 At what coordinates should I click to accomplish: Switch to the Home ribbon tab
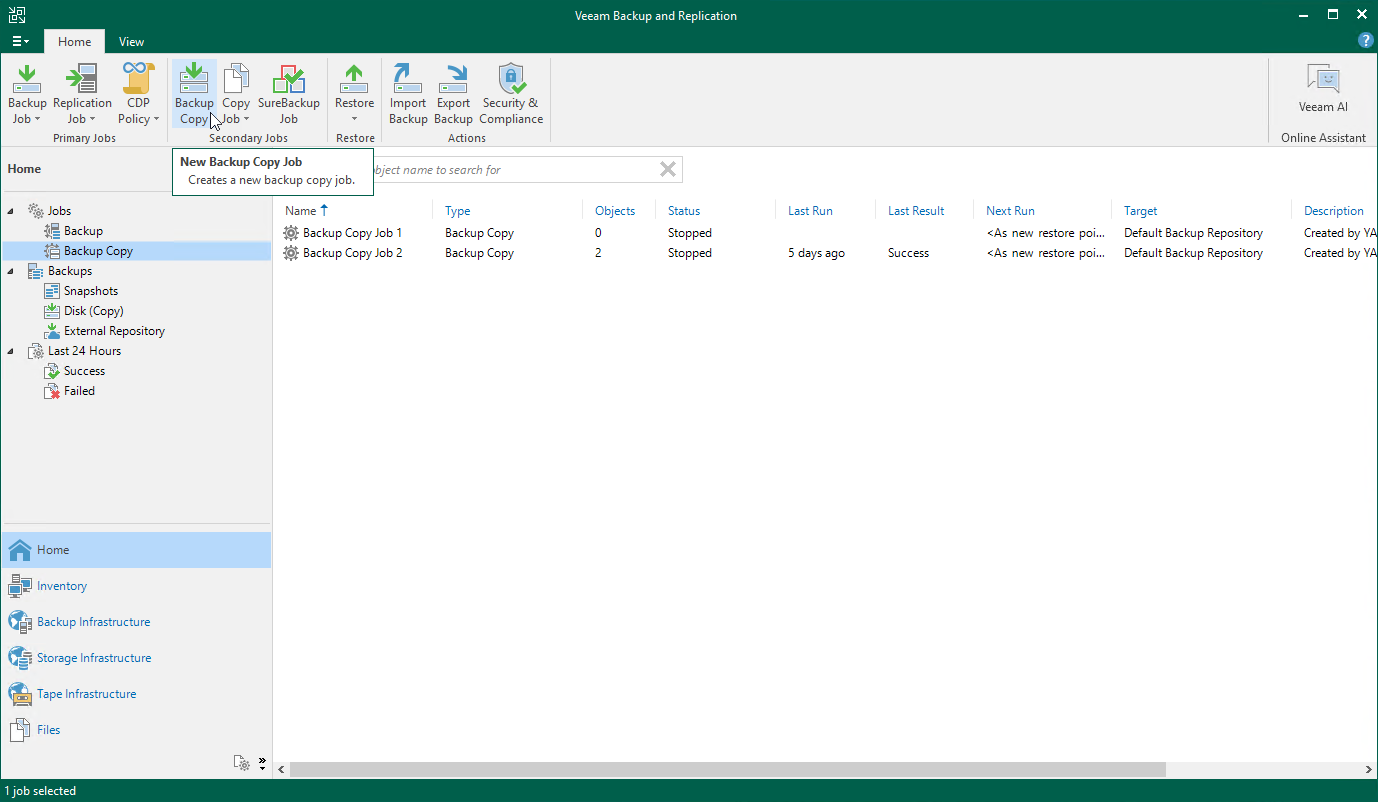(x=74, y=42)
